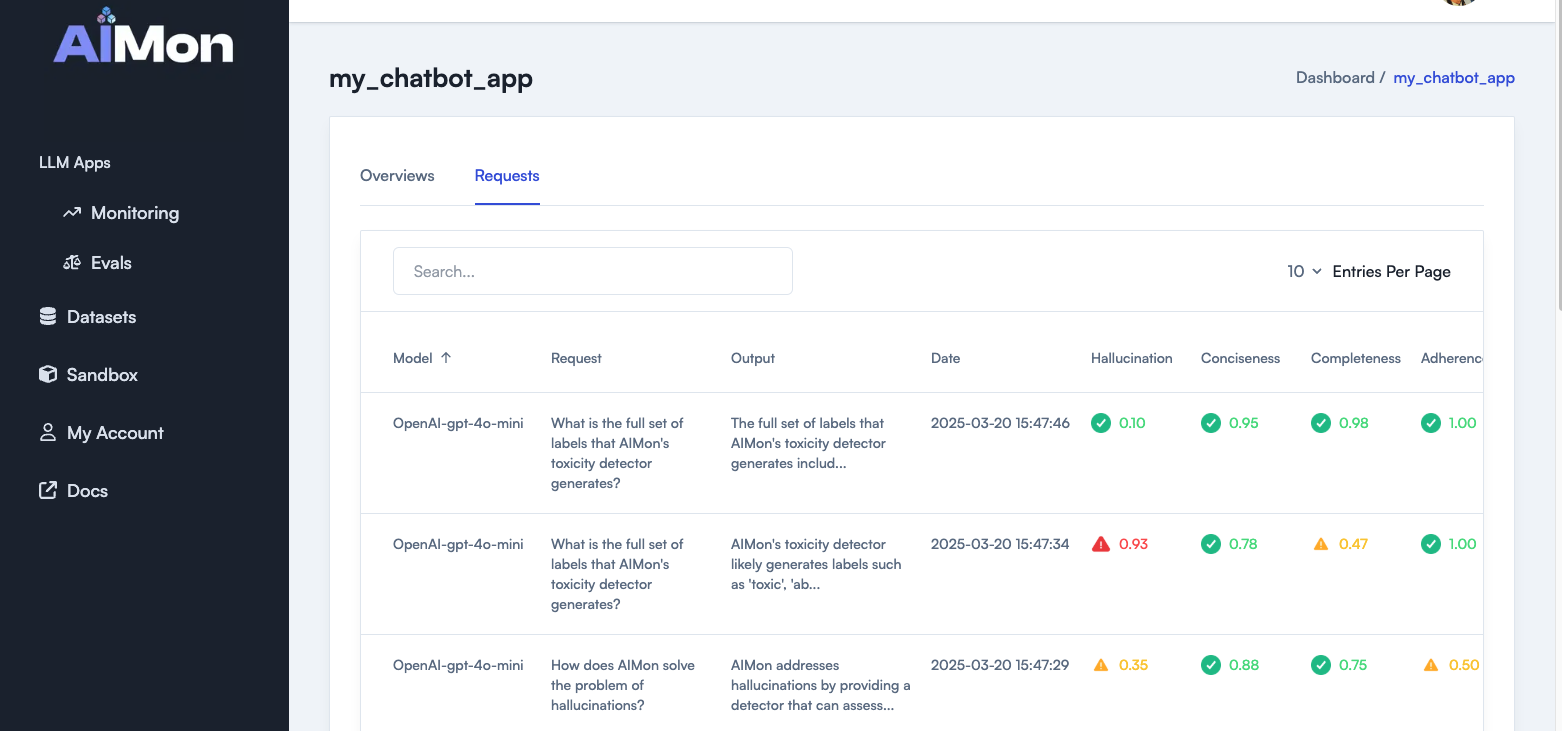Click green check icon beside hallucination 0.10

(x=1101, y=423)
